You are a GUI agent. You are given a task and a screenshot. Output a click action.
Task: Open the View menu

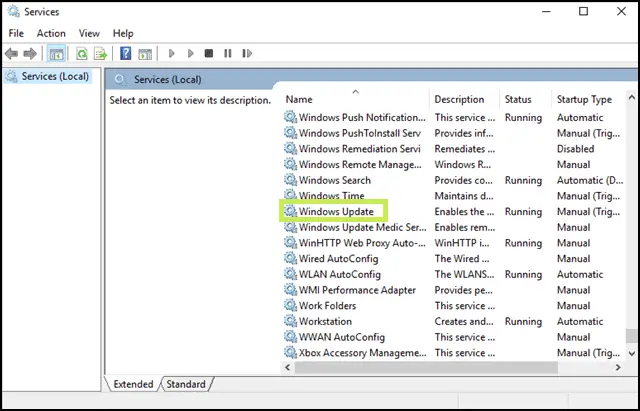[x=89, y=33]
